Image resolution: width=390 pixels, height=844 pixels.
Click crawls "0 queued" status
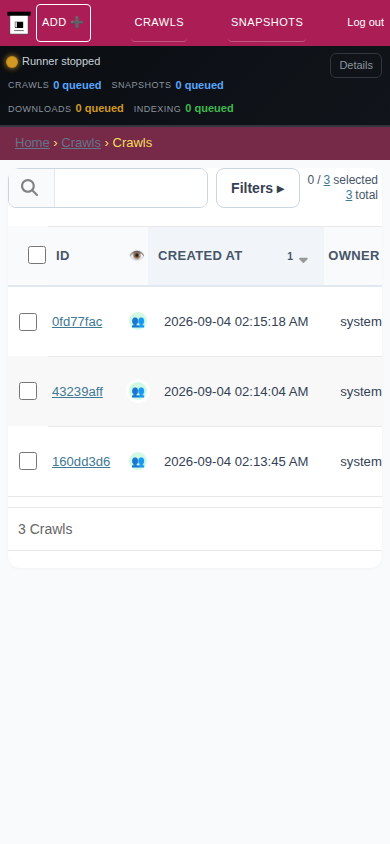click(77, 85)
